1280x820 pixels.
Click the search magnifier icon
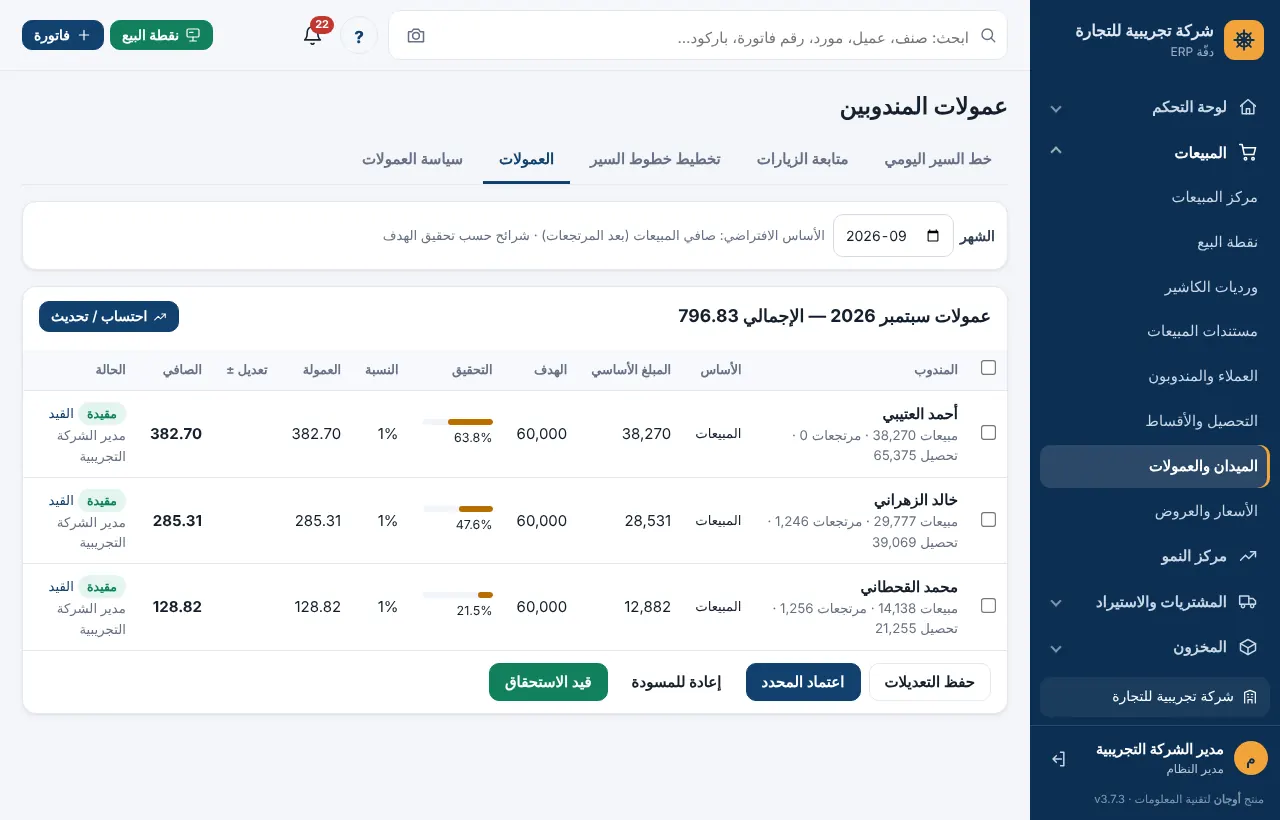tap(988, 35)
